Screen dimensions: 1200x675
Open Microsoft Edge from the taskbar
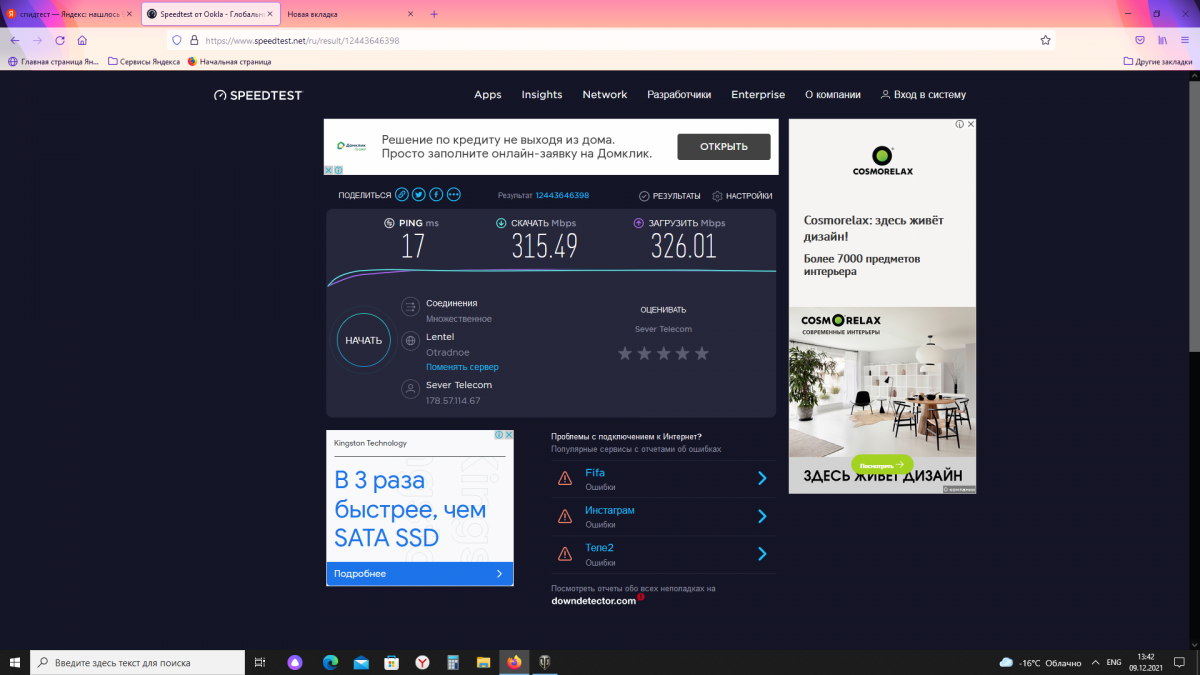[330, 662]
